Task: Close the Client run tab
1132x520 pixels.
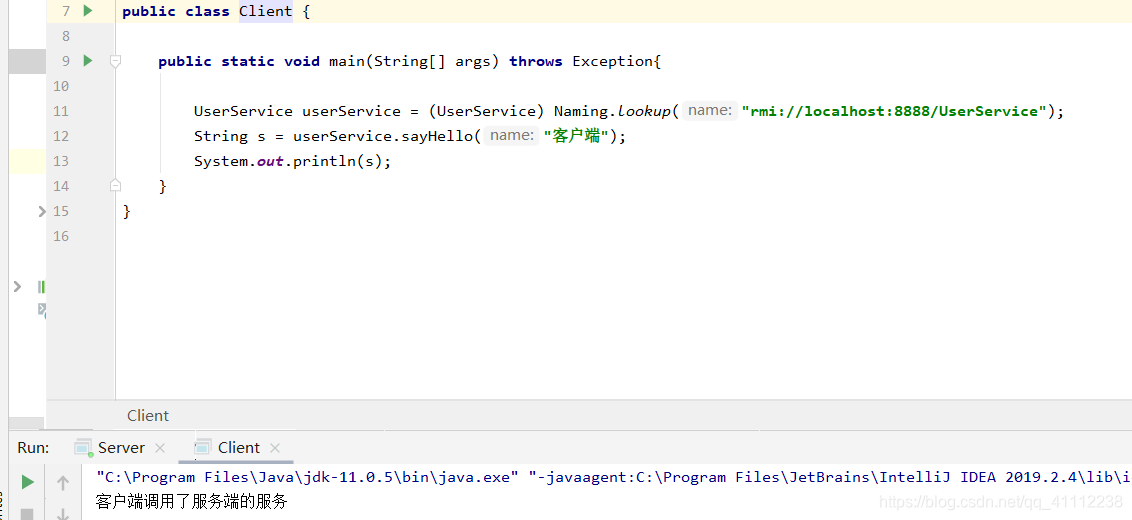Action: tap(274, 448)
